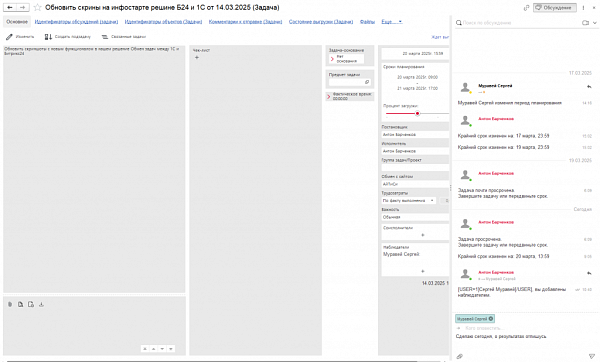This screenshot has width=600, height=362.
Task: Switch to the Основное tab
Action: (17, 22)
